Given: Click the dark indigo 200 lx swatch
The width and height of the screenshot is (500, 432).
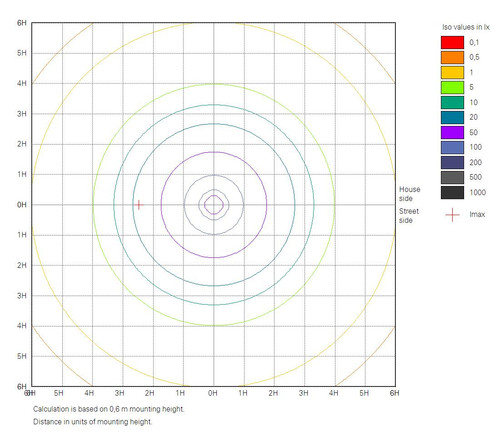Looking at the screenshot, I should pos(452,162).
